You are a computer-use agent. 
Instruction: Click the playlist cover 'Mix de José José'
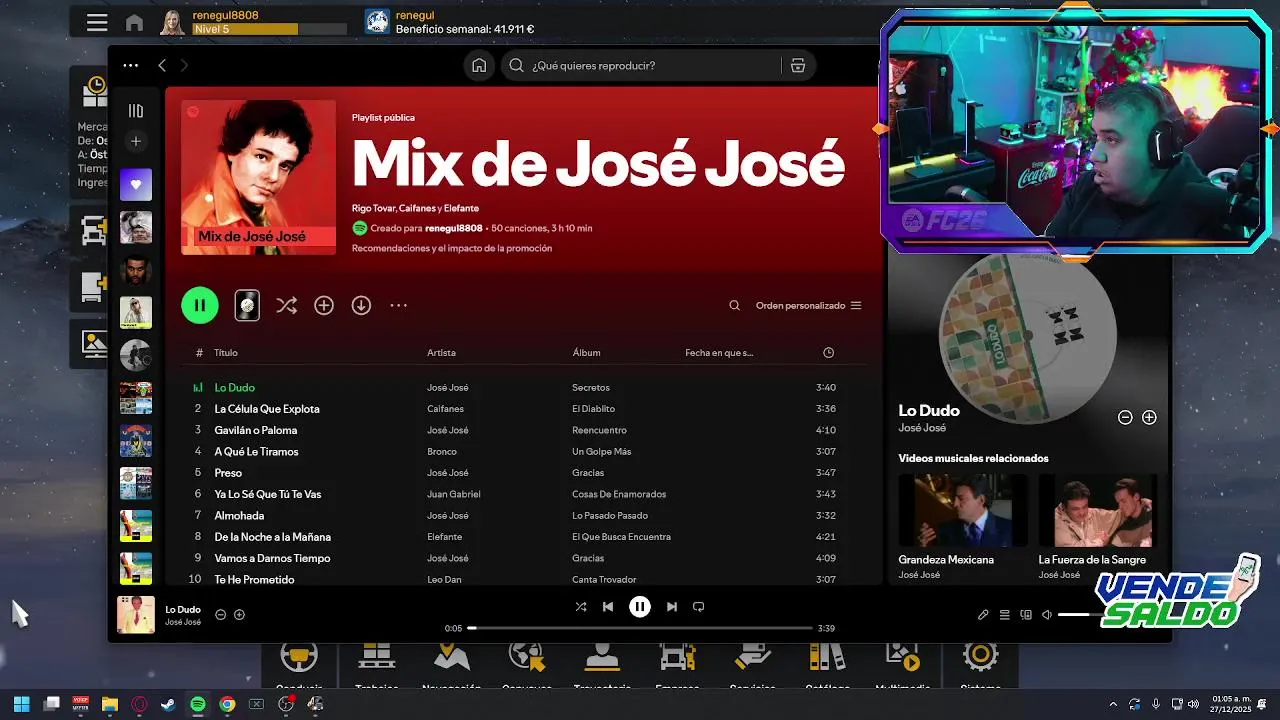click(x=258, y=177)
